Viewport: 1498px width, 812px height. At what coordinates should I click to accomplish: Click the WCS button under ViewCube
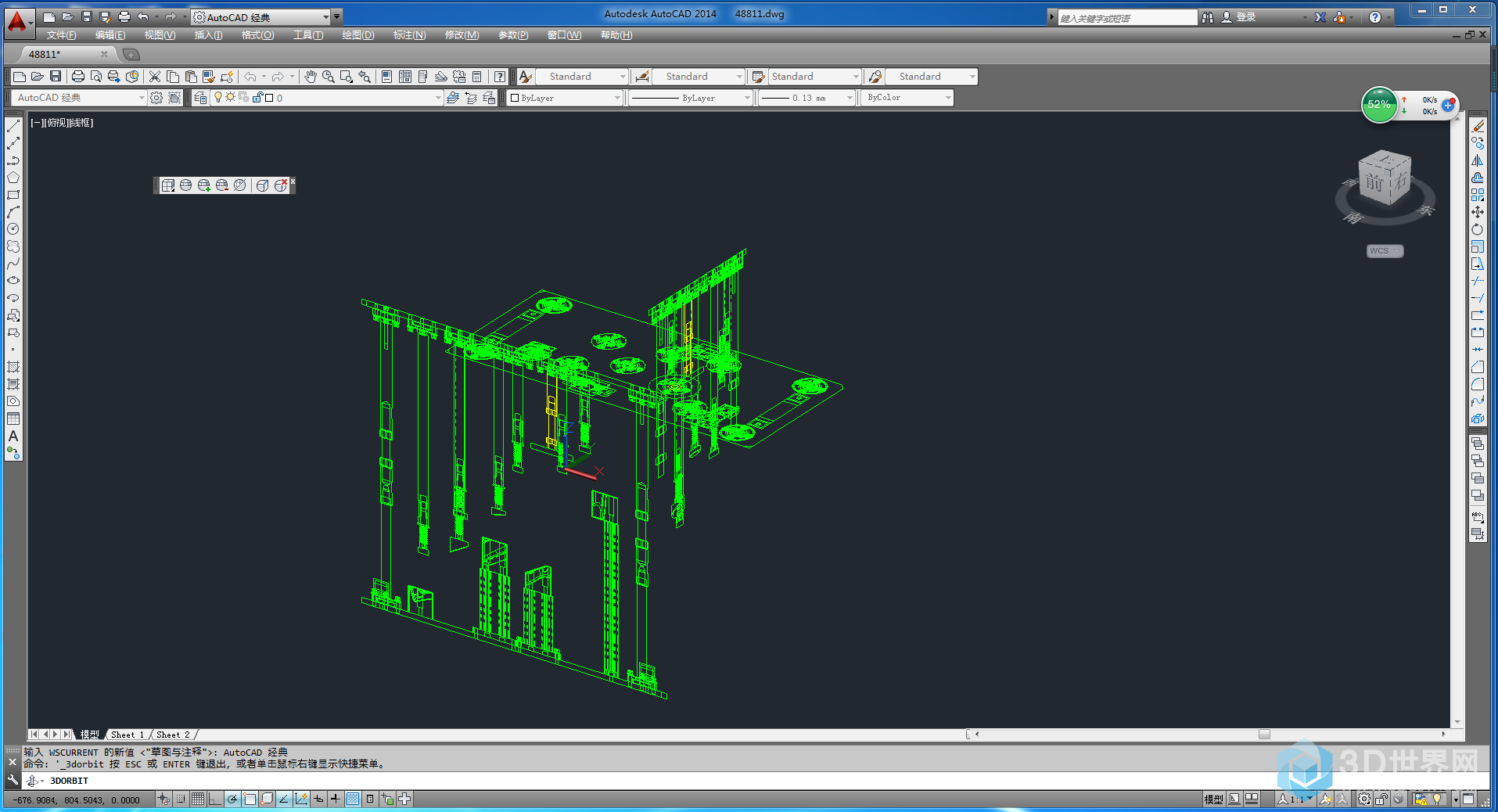[x=1385, y=251]
